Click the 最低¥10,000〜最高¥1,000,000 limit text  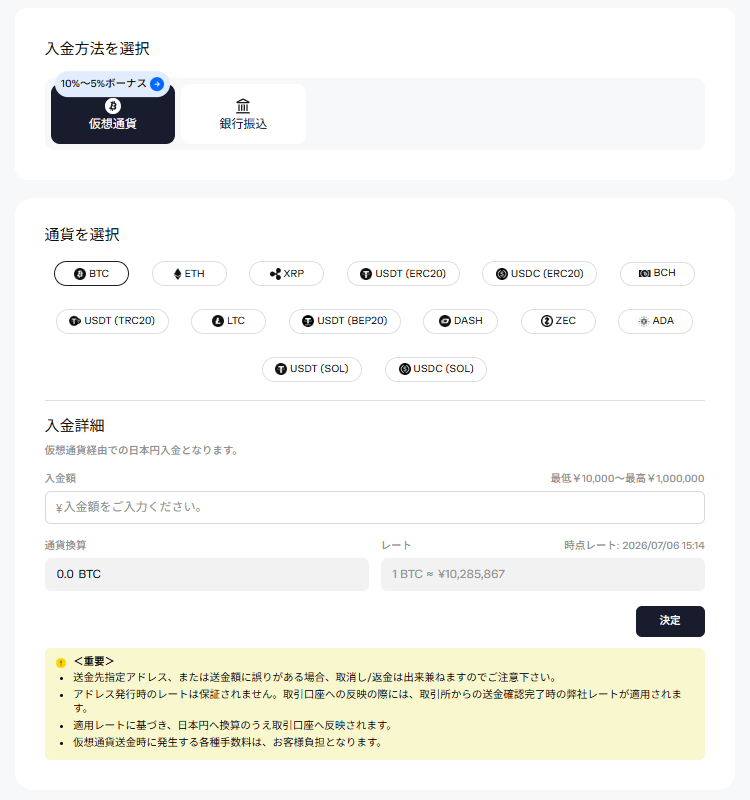(627, 479)
